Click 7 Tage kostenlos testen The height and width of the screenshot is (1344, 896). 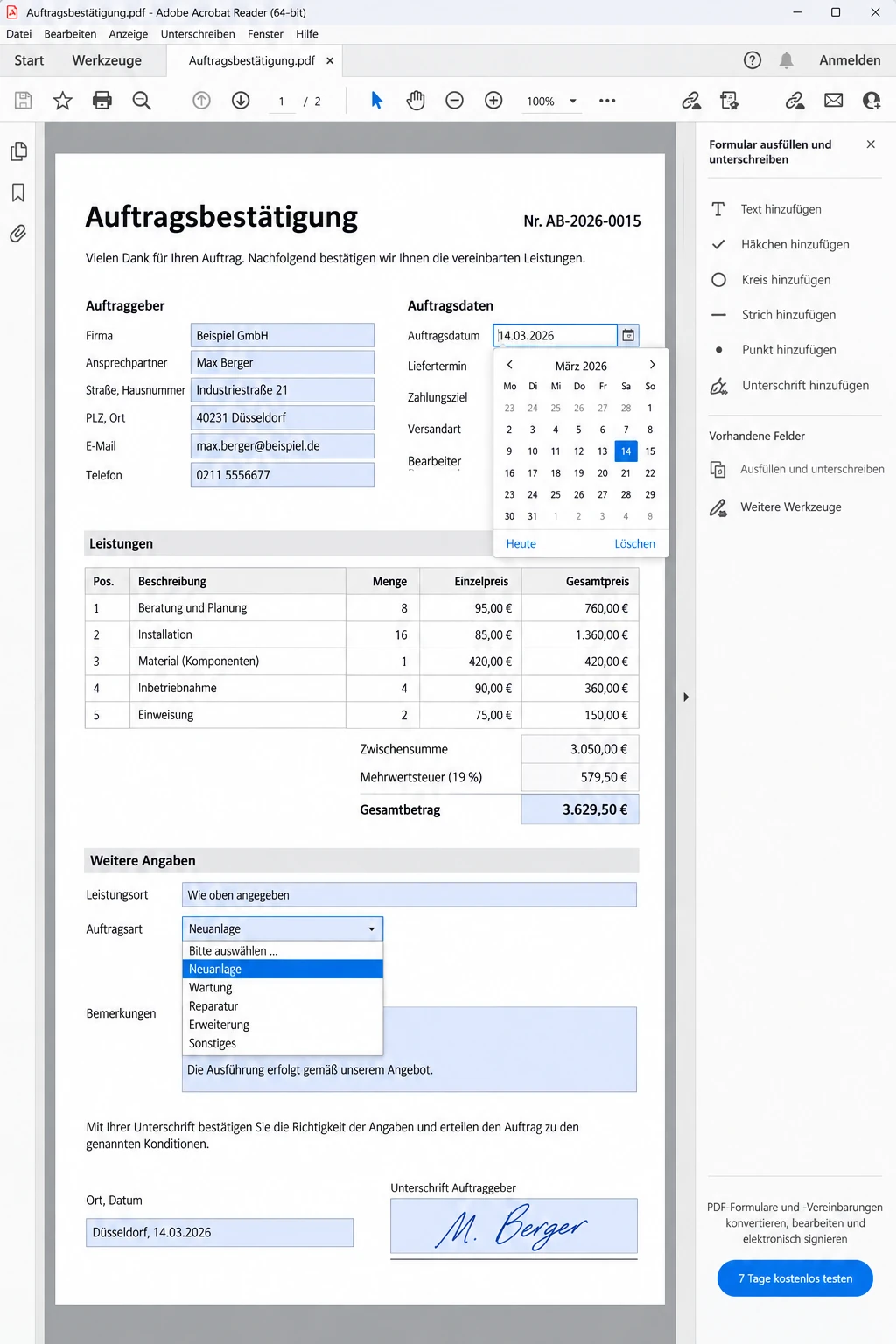point(794,1278)
